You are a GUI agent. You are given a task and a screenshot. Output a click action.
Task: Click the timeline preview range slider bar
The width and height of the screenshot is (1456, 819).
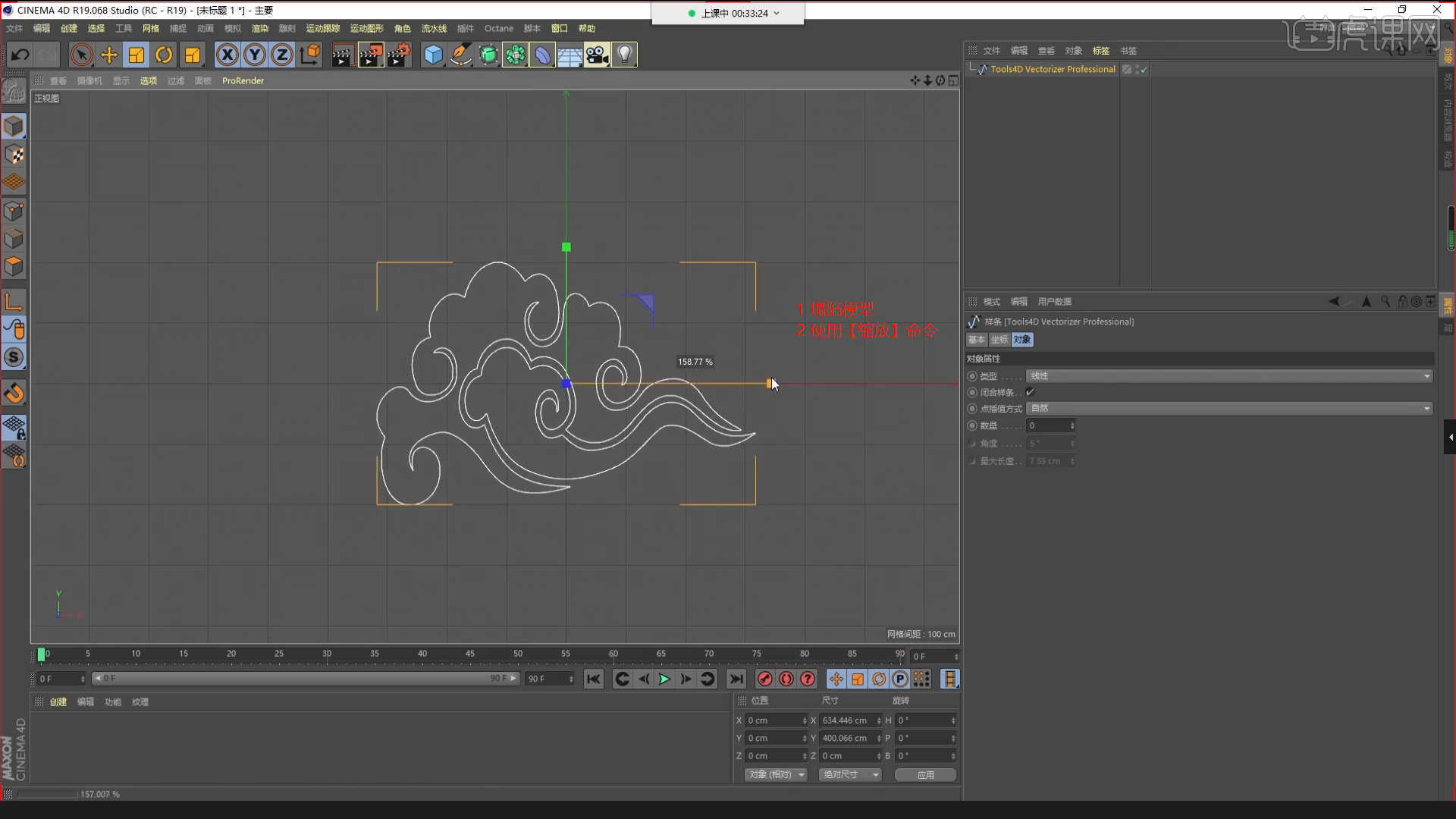tap(306, 678)
